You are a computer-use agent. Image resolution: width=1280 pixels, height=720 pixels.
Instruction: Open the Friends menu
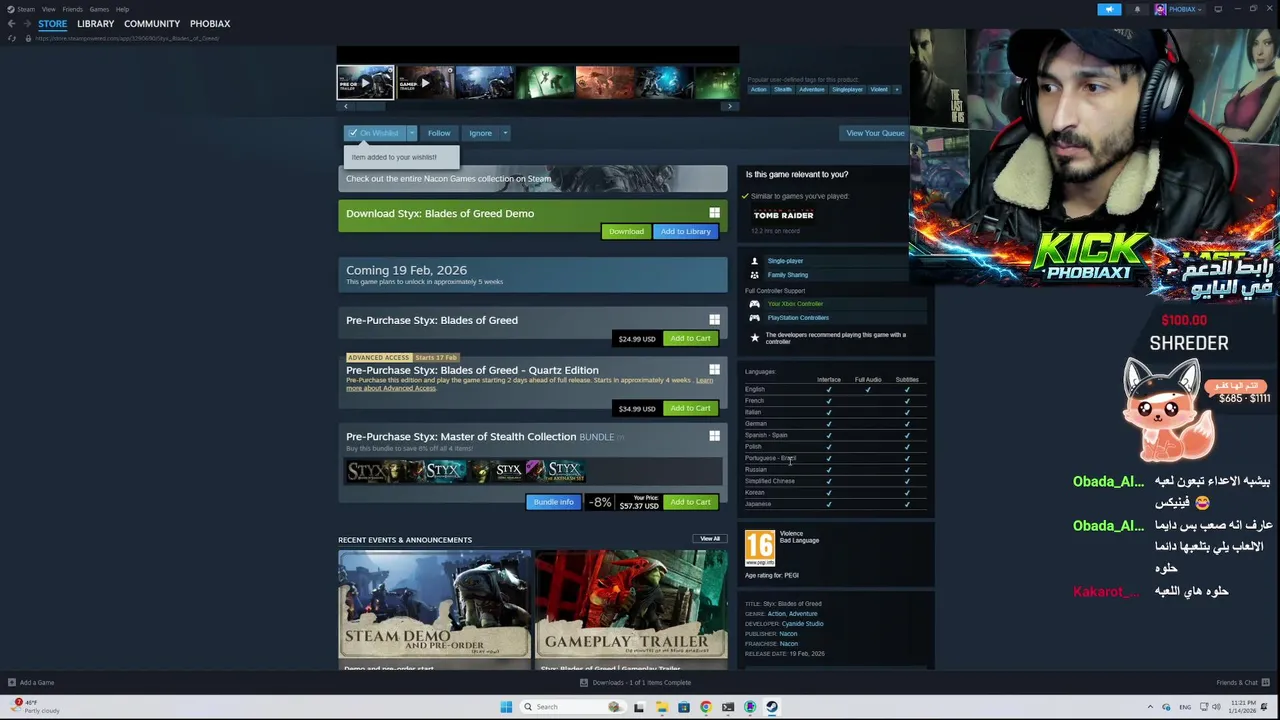[x=73, y=9]
